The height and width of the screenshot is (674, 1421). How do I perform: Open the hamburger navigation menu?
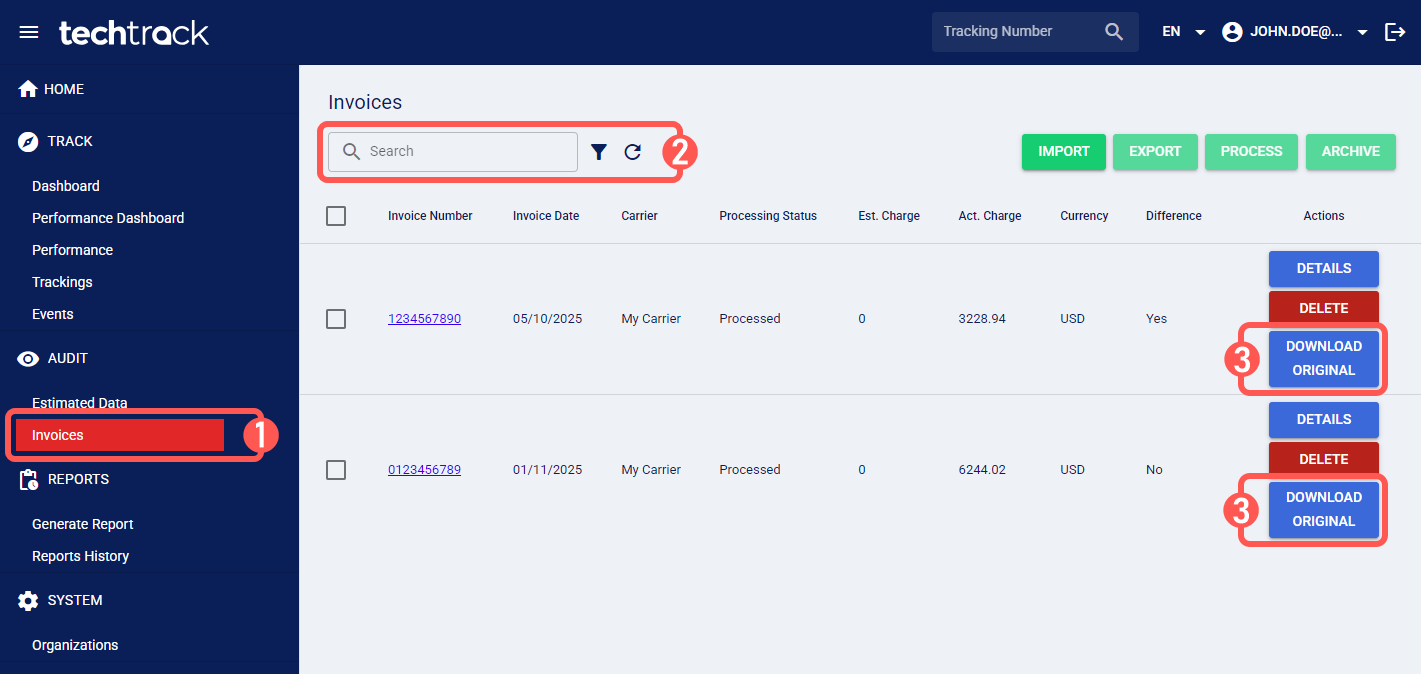pyautogui.click(x=29, y=32)
